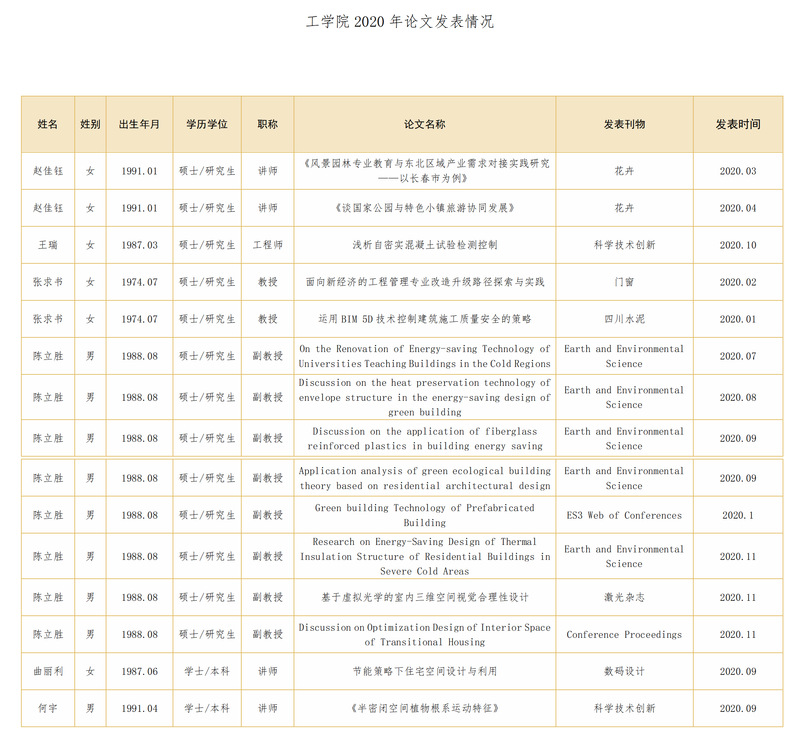799x741 pixels.
Task: Select the paper Green building Technology of Prefabricated Building
Action: (425, 515)
